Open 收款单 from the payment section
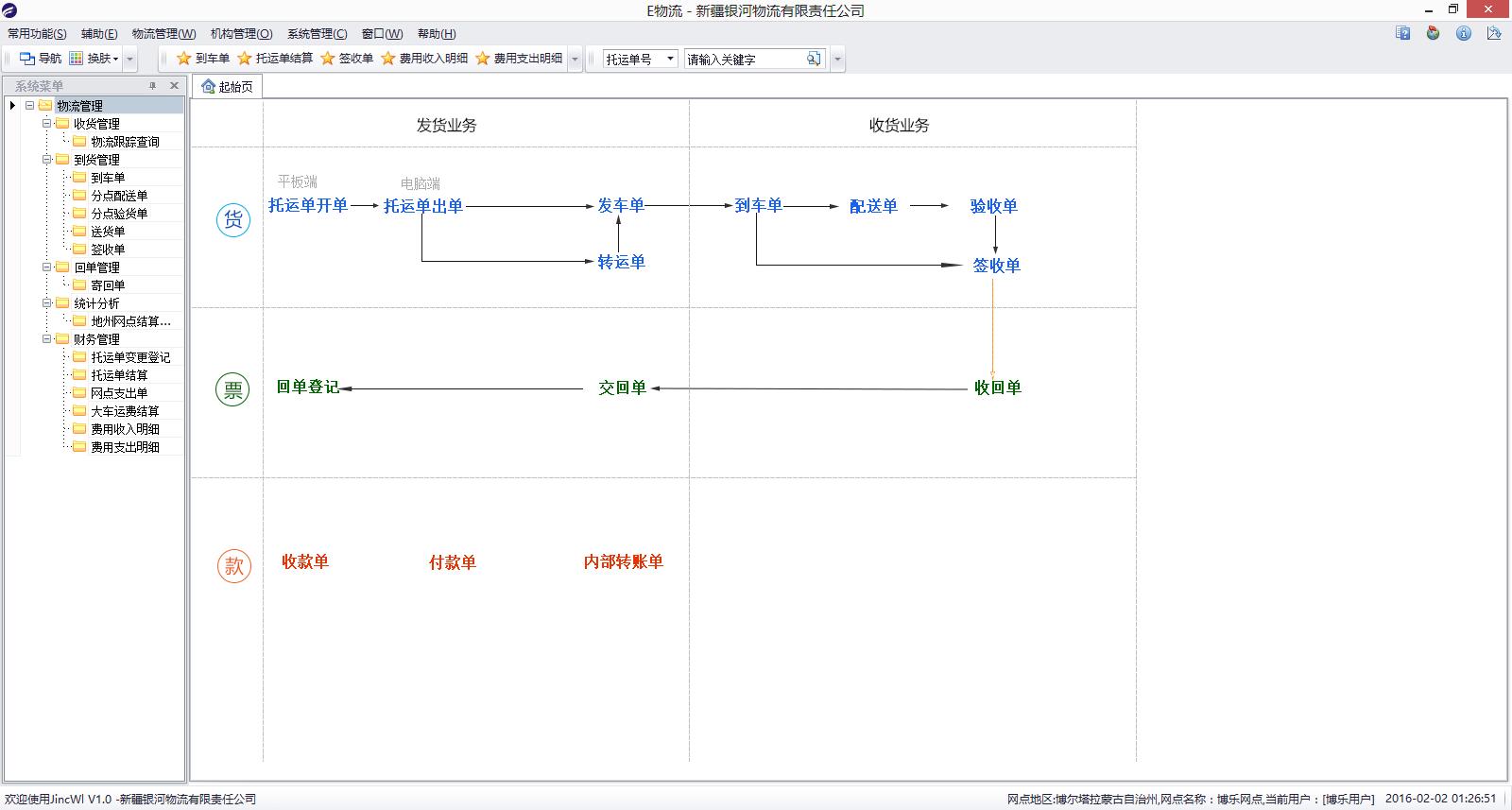The image size is (1512, 810). [305, 561]
